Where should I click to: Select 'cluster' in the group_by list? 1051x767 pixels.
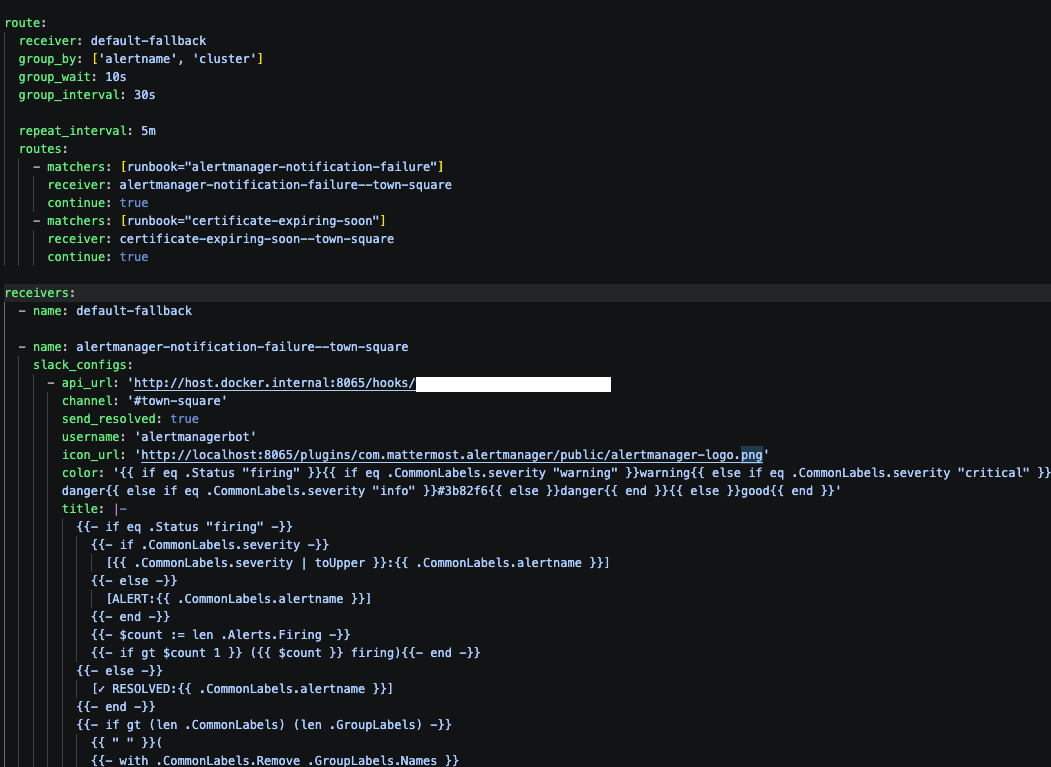tap(225, 59)
